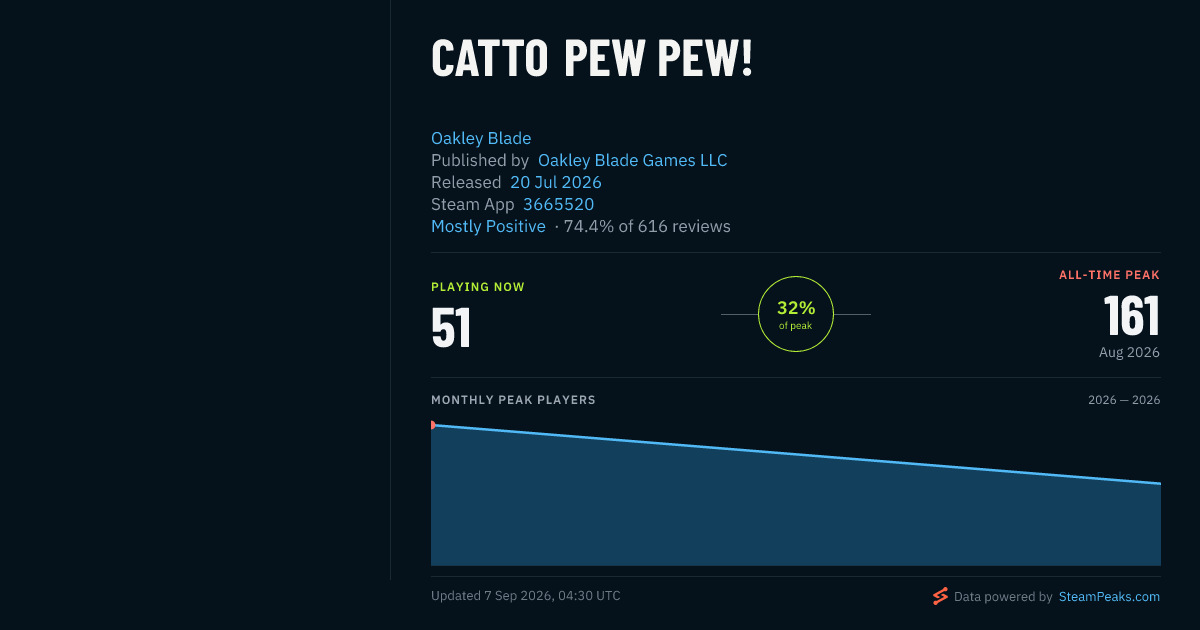Screen dimensions: 1200x630
Task: Click the SteamPeaks logo icon
Action: 940,596
